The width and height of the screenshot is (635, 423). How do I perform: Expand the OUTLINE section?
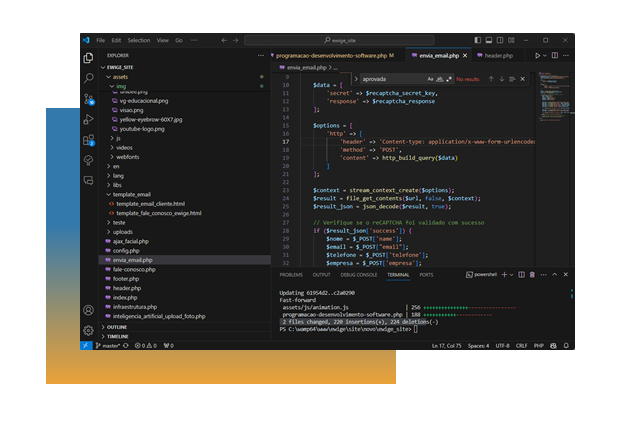coord(117,327)
